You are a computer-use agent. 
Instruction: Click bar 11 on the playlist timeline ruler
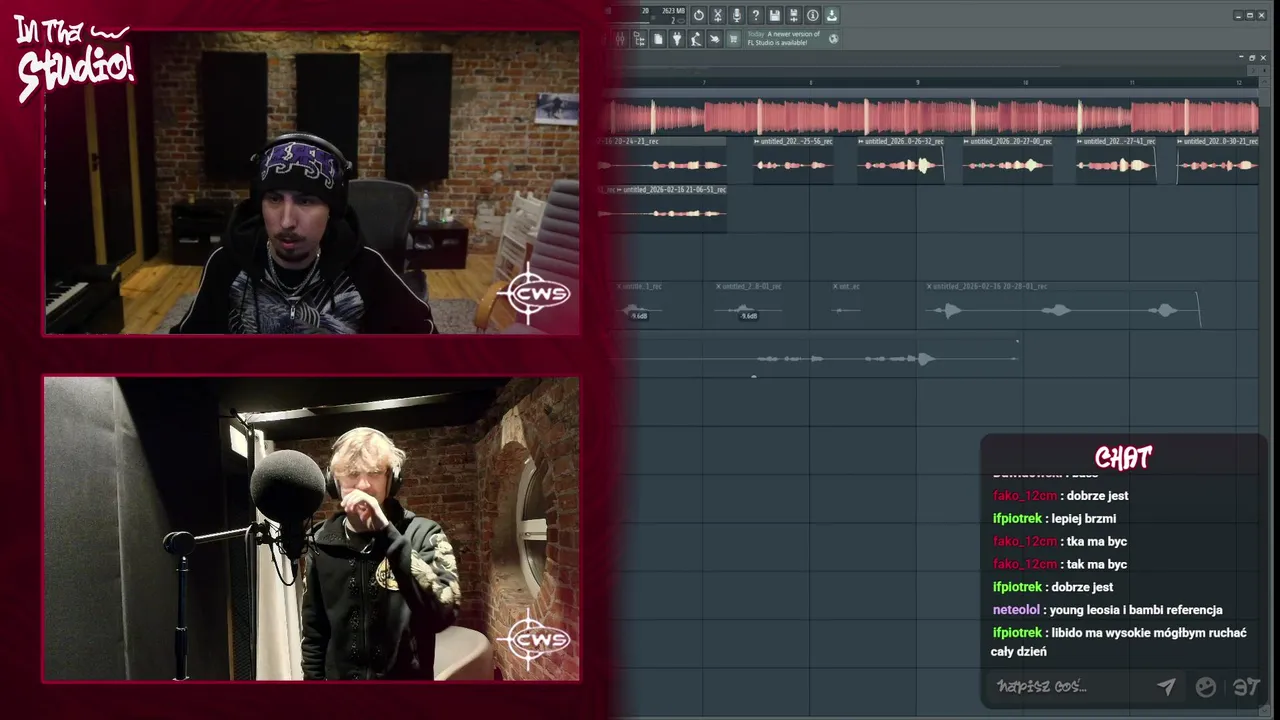tap(1131, 82)
